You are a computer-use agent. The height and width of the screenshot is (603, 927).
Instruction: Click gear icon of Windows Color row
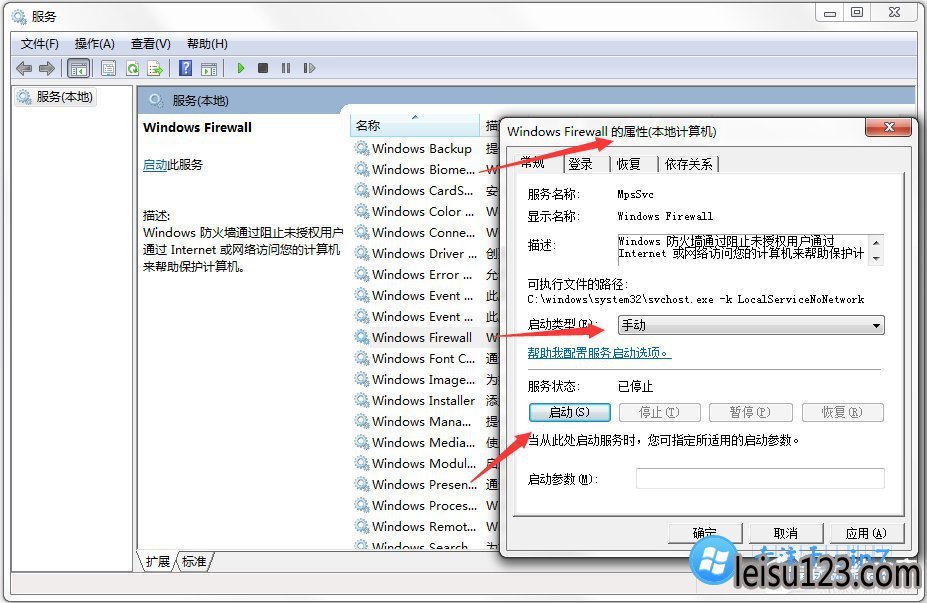(x=362, y=211)
